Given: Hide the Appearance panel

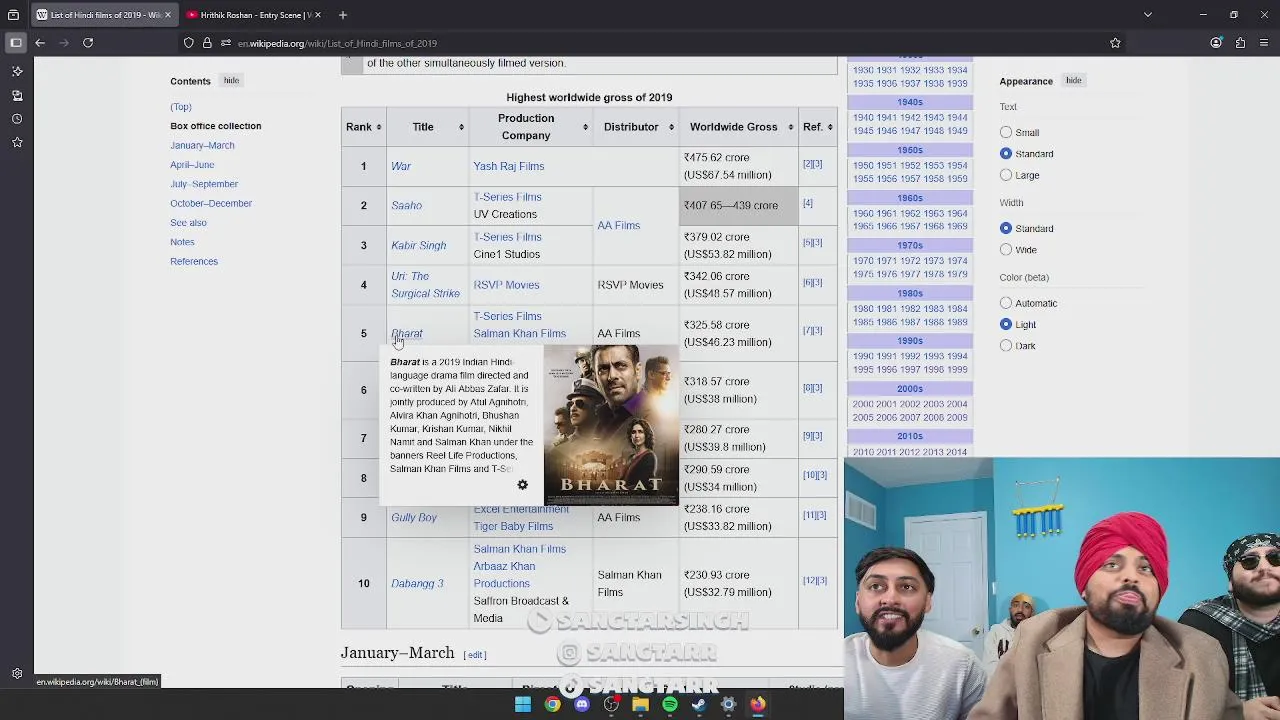Looking at the screenshot, I should (1073, 80).
